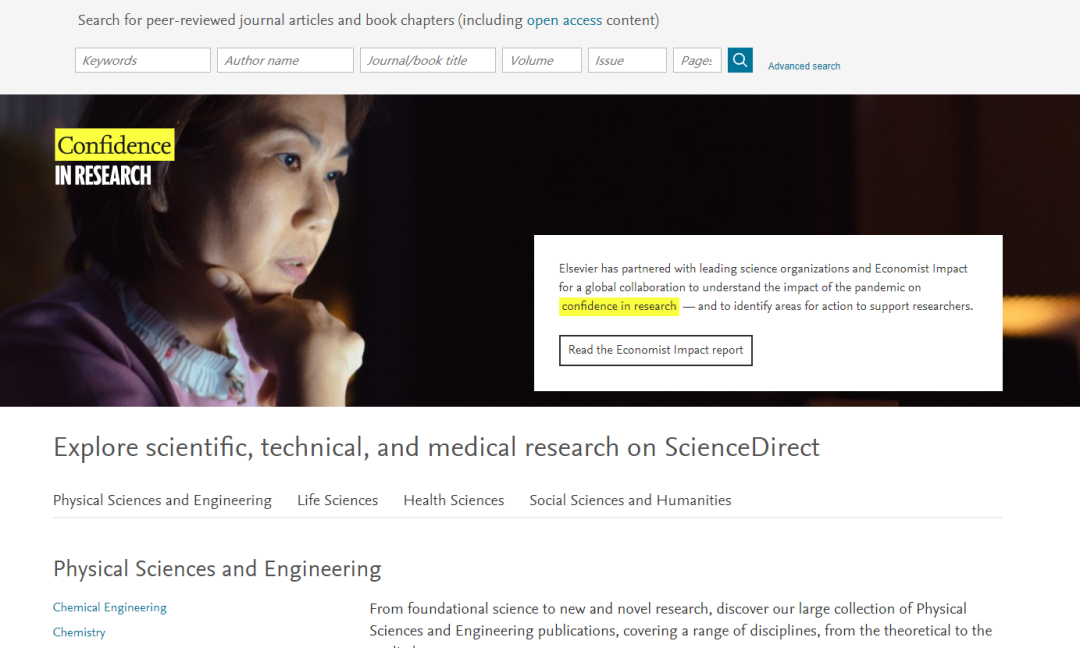Click the Issue input field
1080x648 pixels.
[627, 60]
